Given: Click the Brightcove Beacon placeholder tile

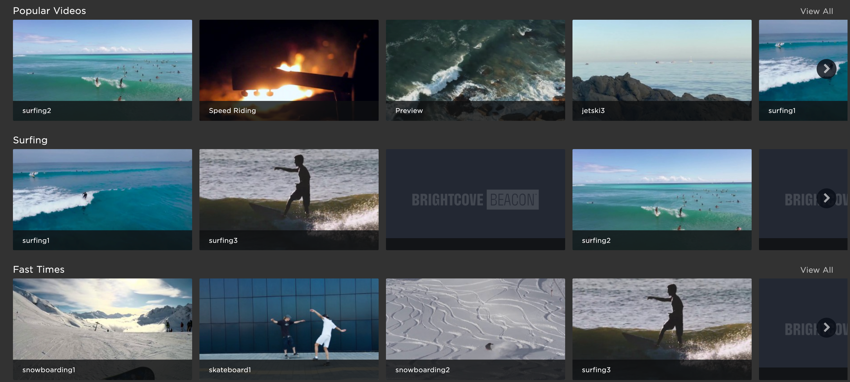Looking at the screenshot, I should 475,199.
